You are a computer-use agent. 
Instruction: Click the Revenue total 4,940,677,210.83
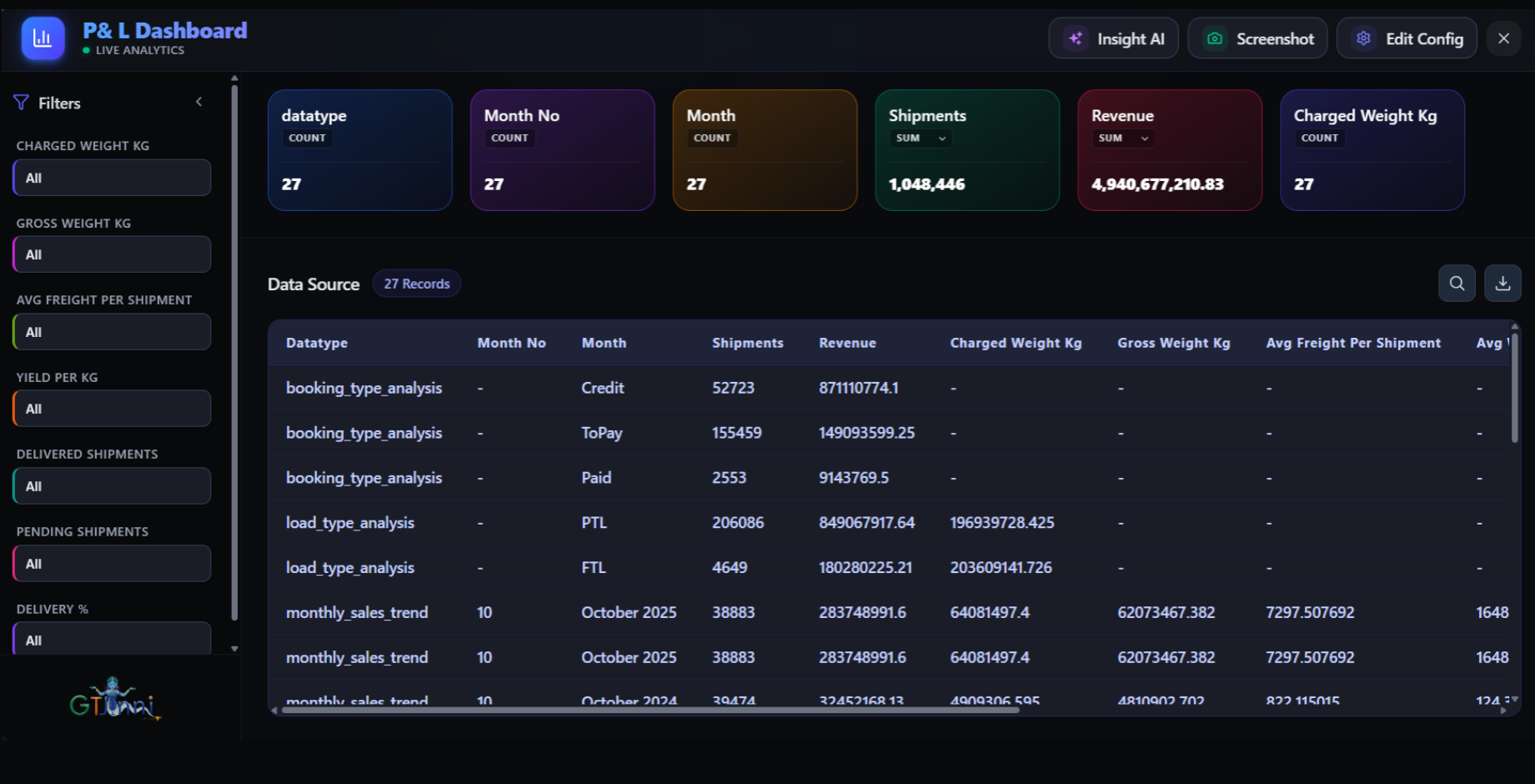(1157, 184)
